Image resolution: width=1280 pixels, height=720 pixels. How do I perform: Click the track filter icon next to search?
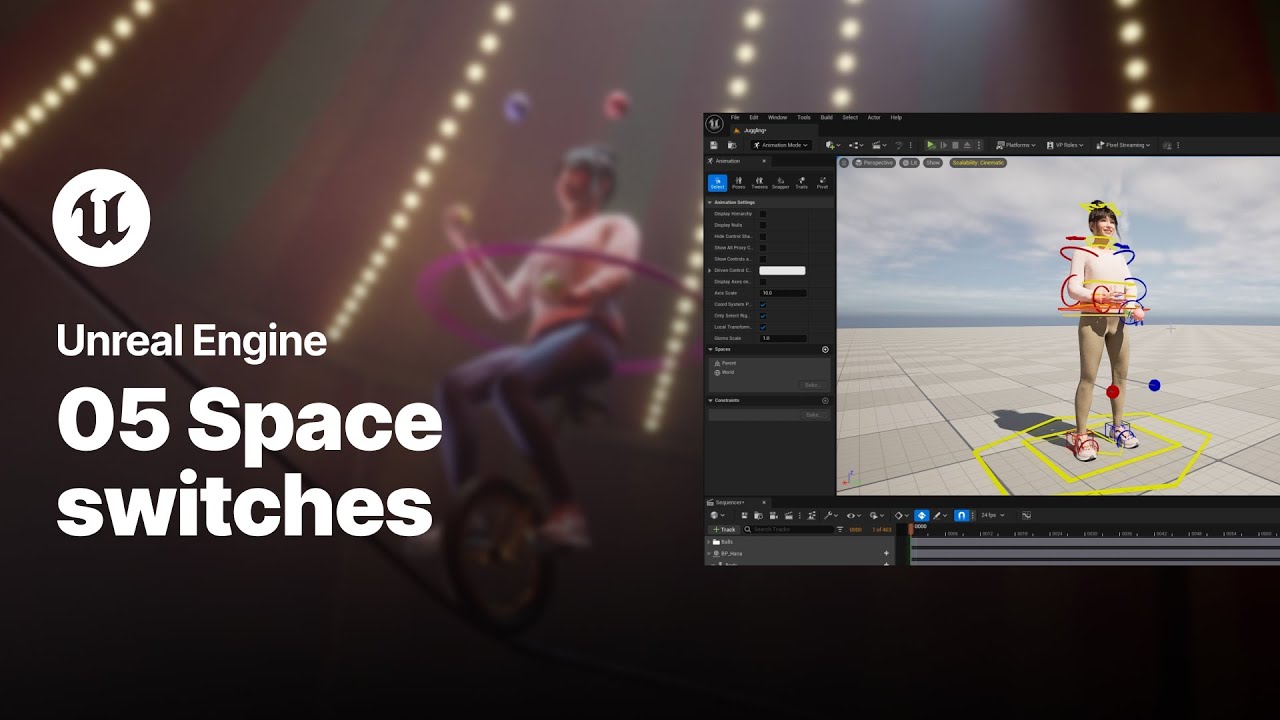[840, 529]
